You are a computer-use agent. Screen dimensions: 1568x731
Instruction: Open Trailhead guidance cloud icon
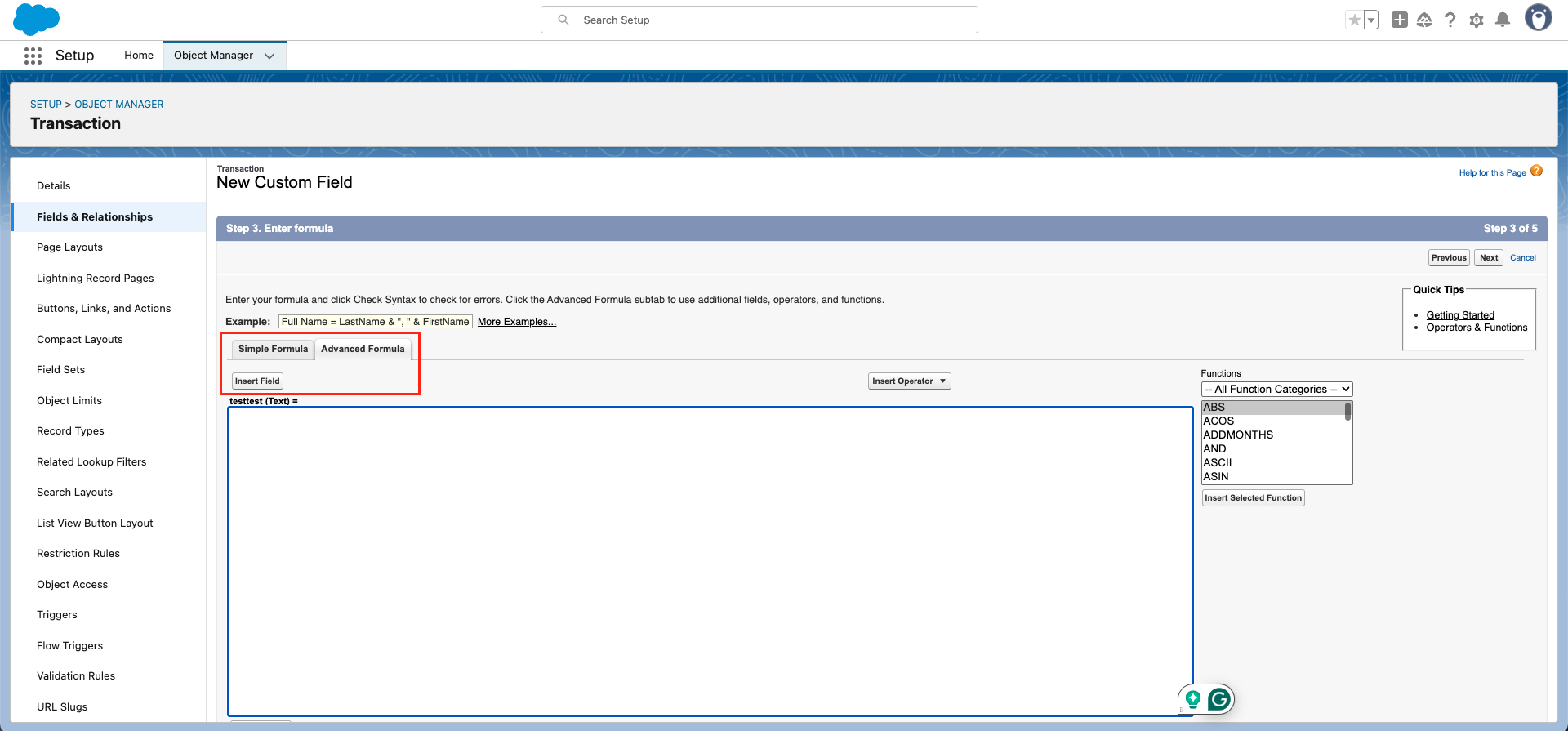click(1424, 20)
